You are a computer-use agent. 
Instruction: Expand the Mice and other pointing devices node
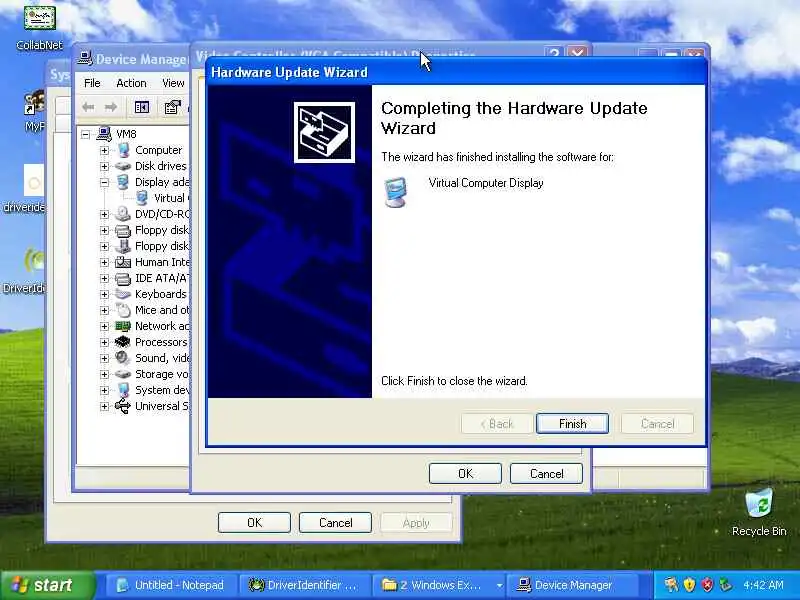[104, 310]
